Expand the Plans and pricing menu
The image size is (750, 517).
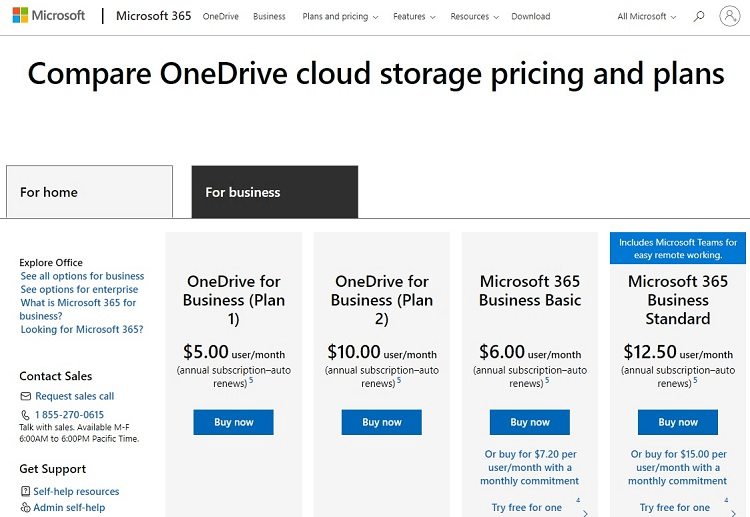point(340,16)
